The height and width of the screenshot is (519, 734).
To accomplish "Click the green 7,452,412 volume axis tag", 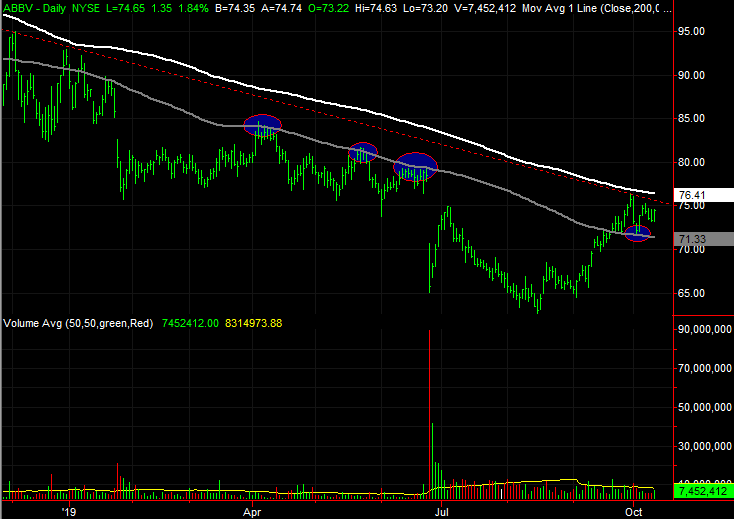I will pyautogui.click(x=704, y=491).
